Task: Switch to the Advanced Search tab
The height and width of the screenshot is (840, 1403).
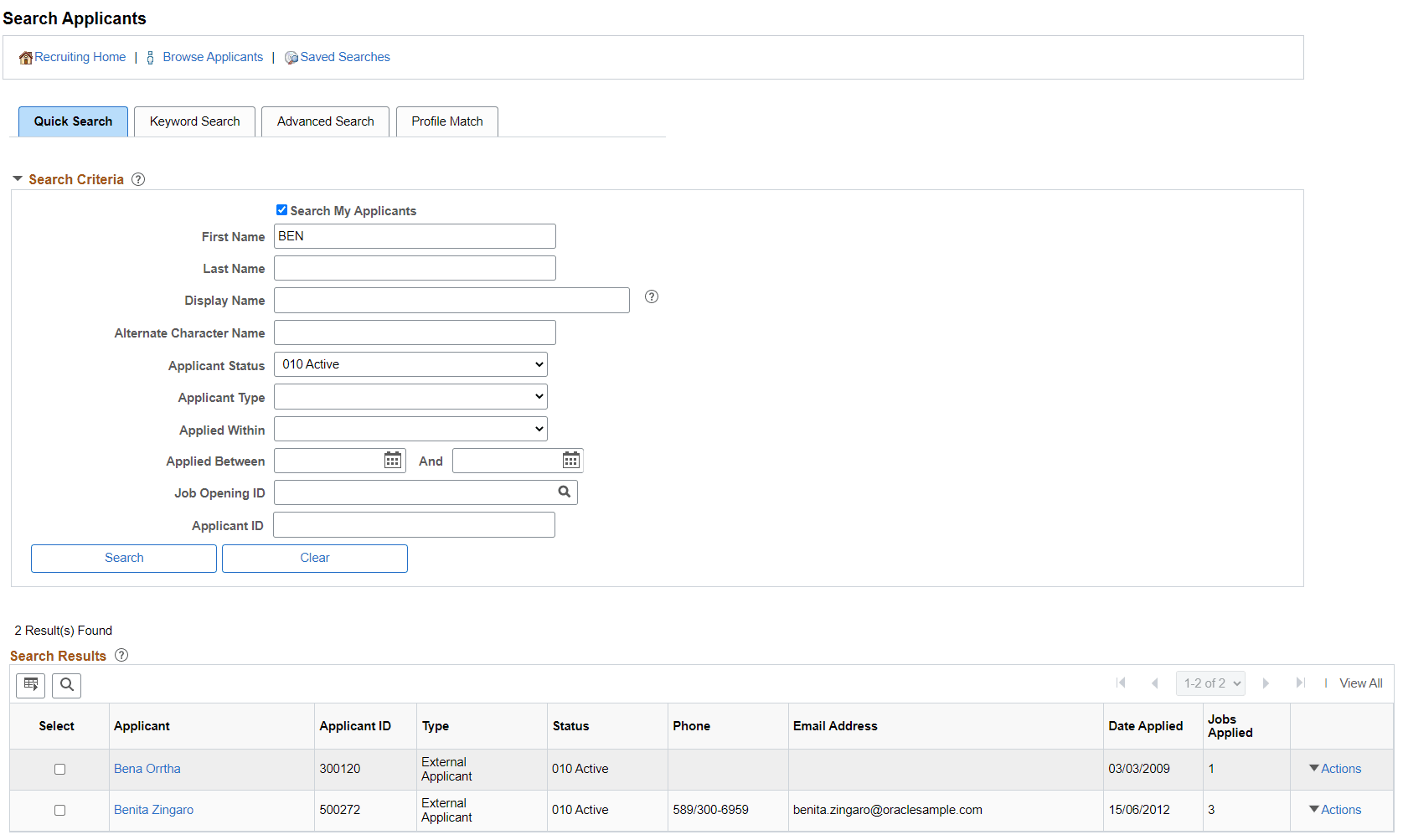Action: point(325,121)
